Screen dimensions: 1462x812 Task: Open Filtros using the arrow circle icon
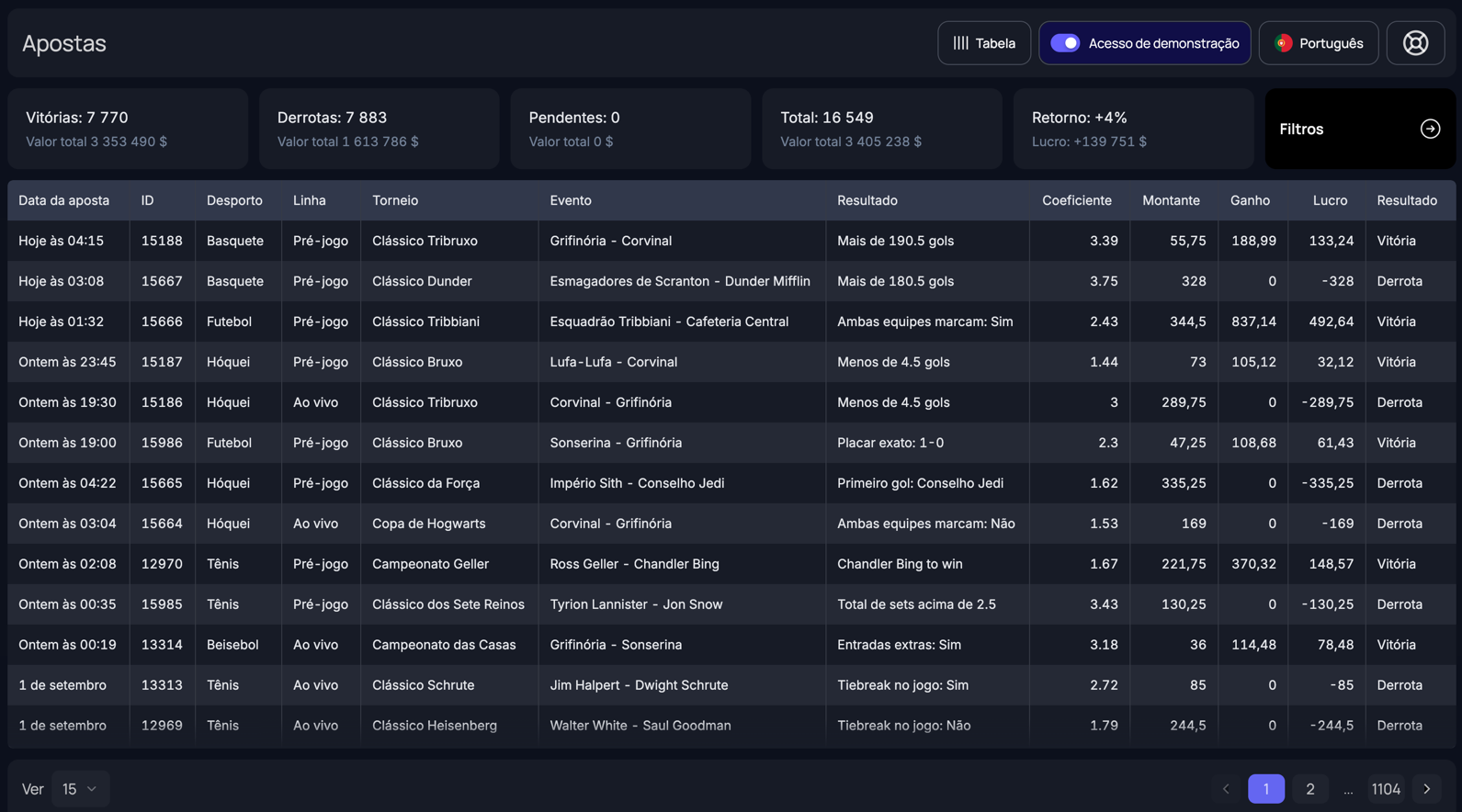click(x=1430, y=129)
